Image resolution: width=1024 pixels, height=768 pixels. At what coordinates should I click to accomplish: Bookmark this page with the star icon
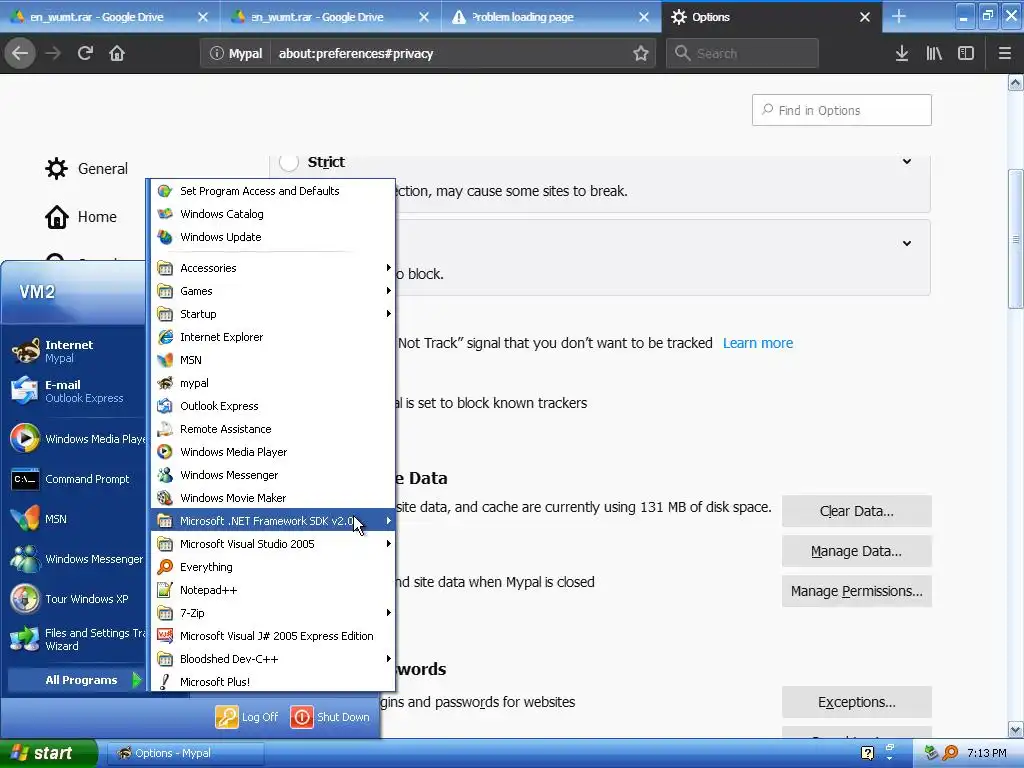tap(641, 54)
